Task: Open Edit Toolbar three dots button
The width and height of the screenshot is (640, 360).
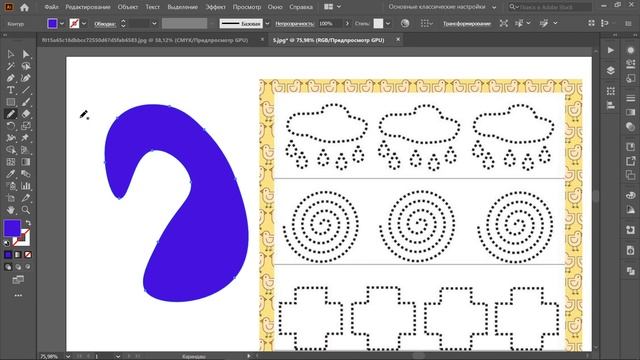Action: click(18, 295)
